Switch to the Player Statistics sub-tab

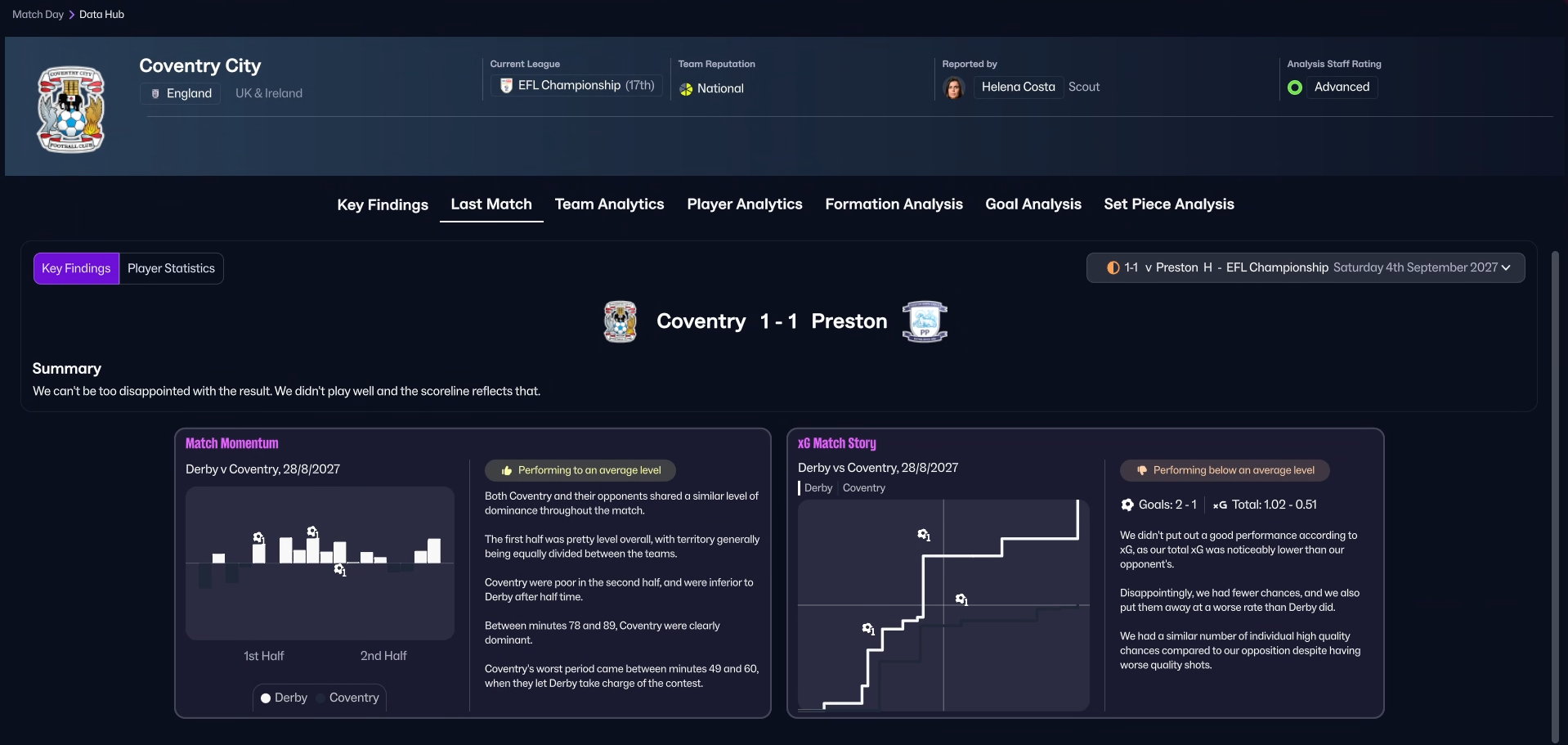click(x=171, y=268)
